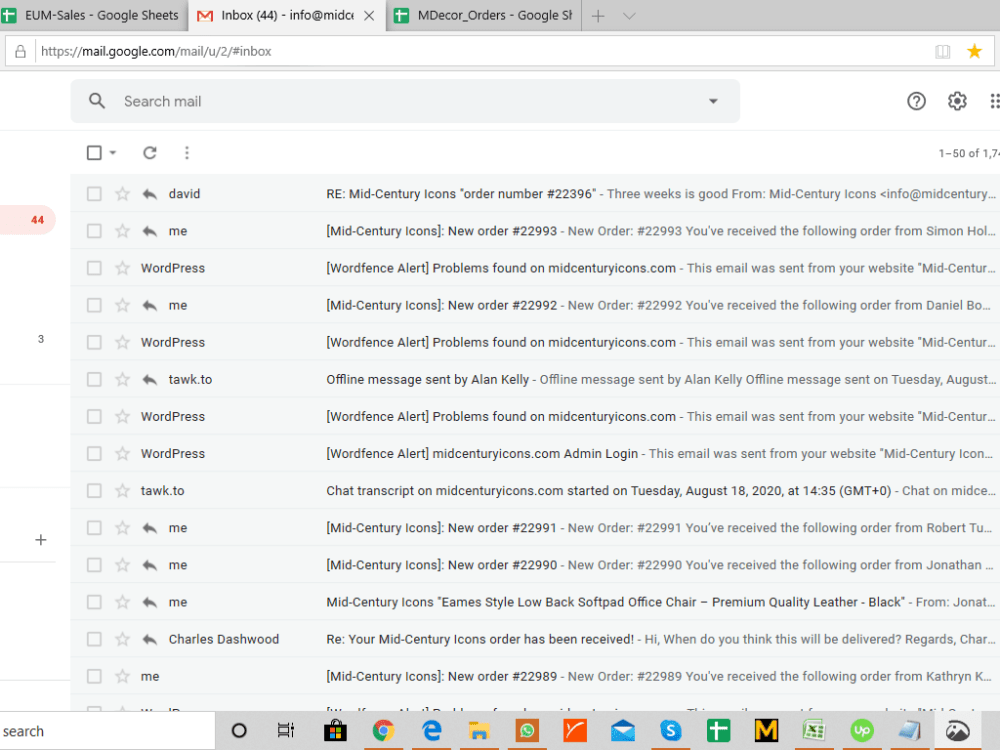Viewport: 1000px width, 750px height.
Task: Open WhatsApp from taskbar
Action: 527,731
